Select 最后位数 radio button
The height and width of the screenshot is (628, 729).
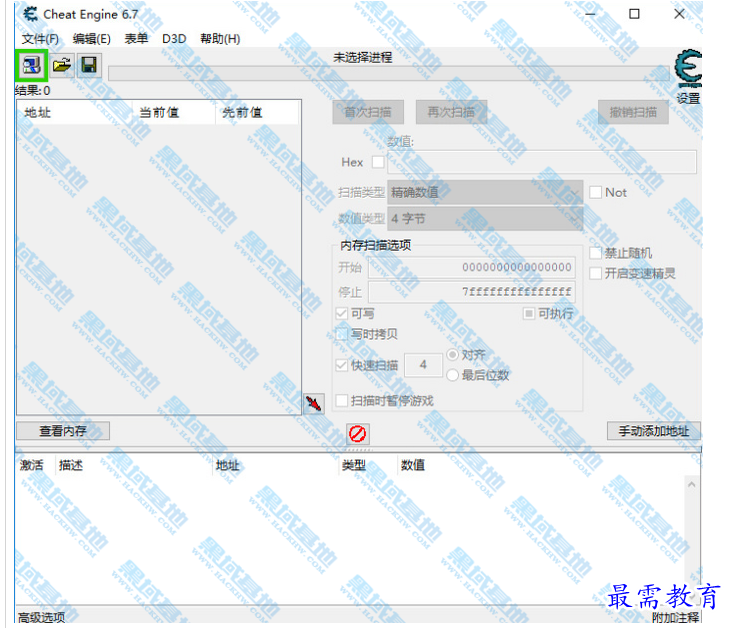click(x=452, y=375)
